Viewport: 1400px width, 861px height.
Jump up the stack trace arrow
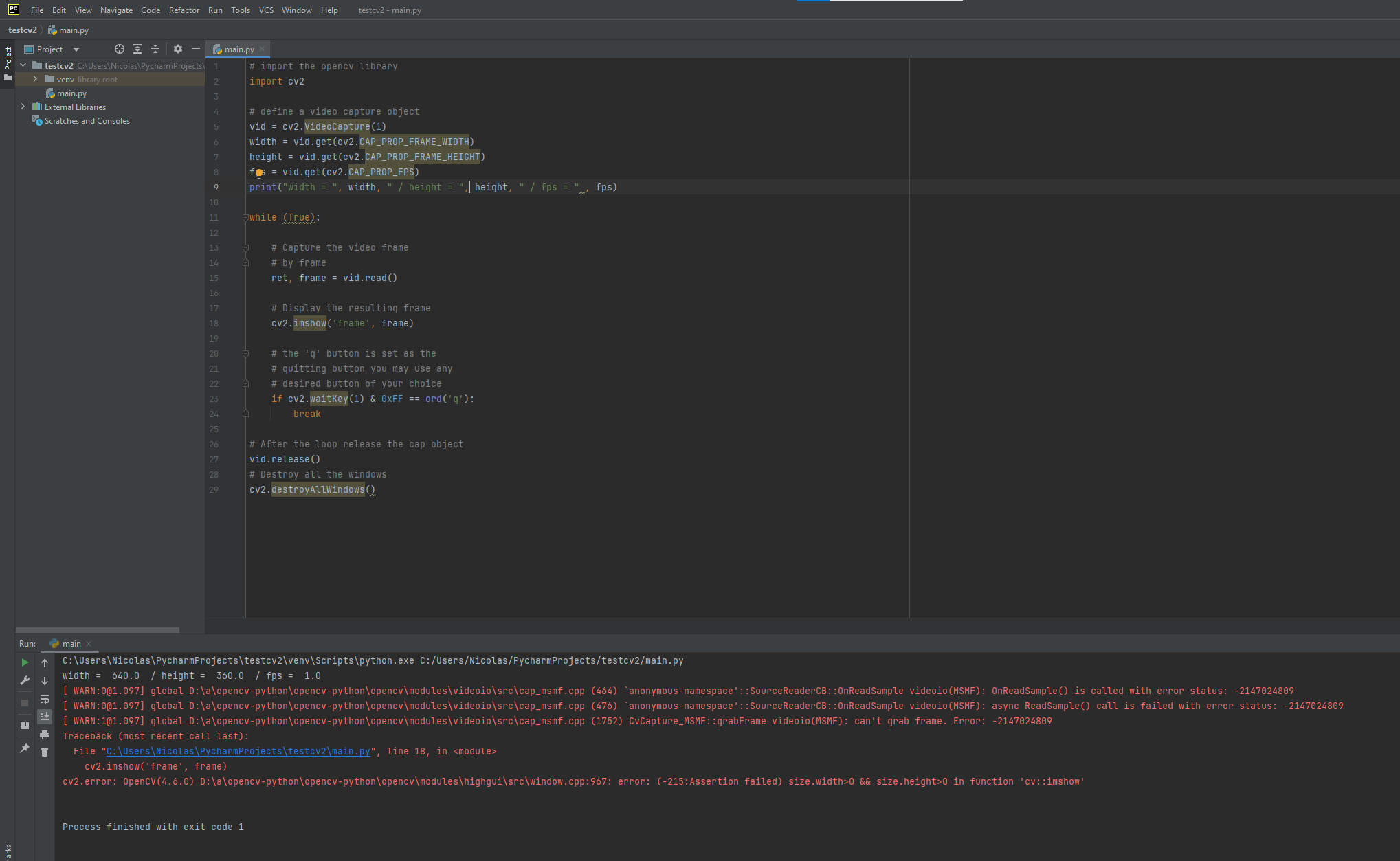[45, 662]
